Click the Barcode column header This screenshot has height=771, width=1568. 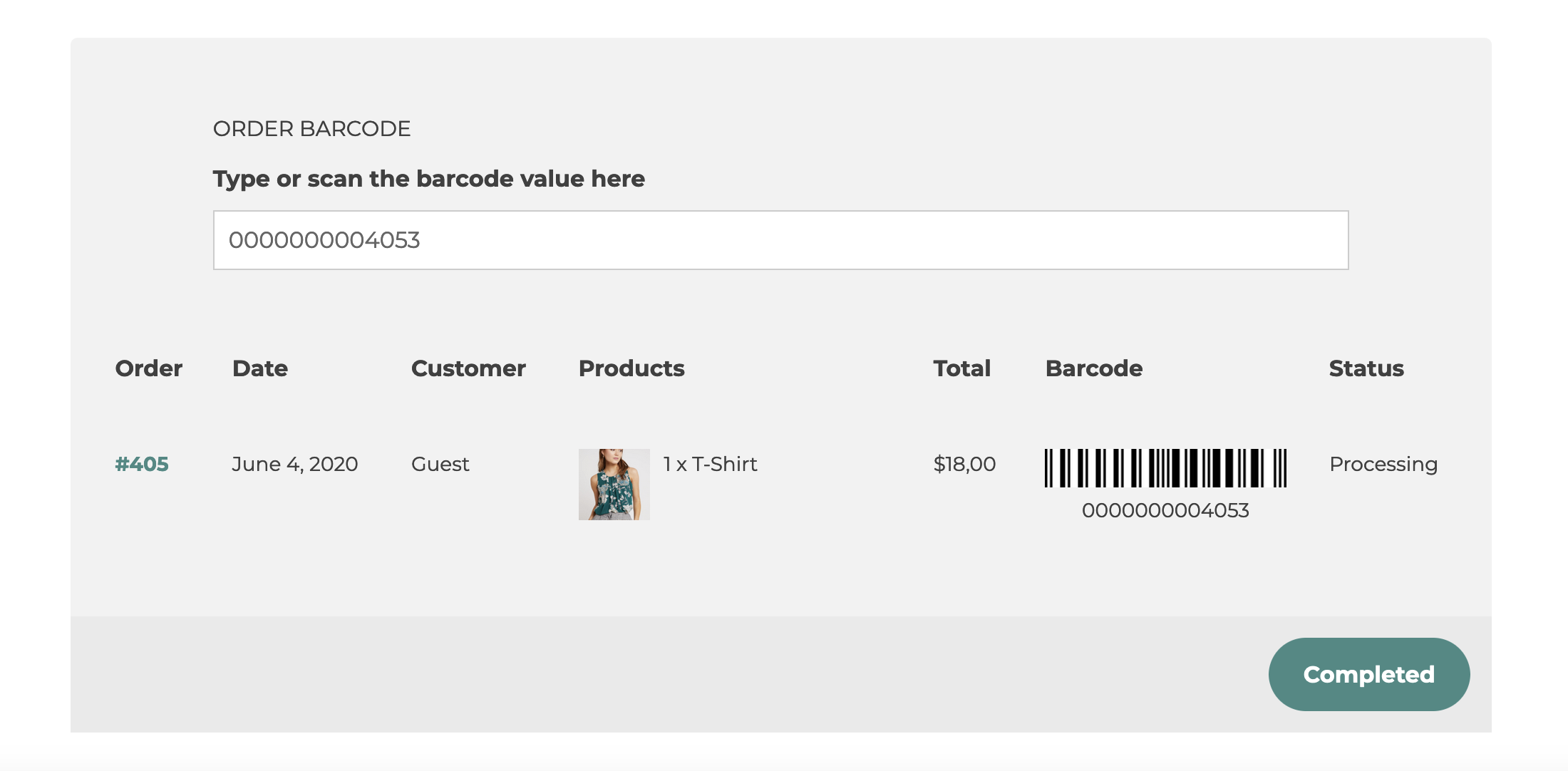1094,368
